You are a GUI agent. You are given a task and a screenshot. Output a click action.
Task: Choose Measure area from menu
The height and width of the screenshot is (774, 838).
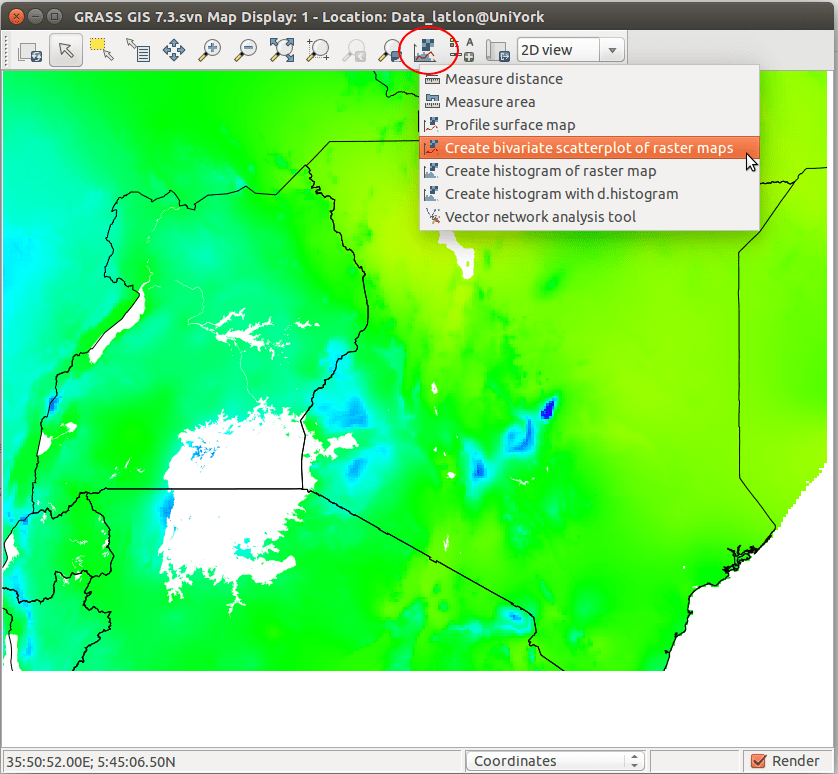click(589, 102)
